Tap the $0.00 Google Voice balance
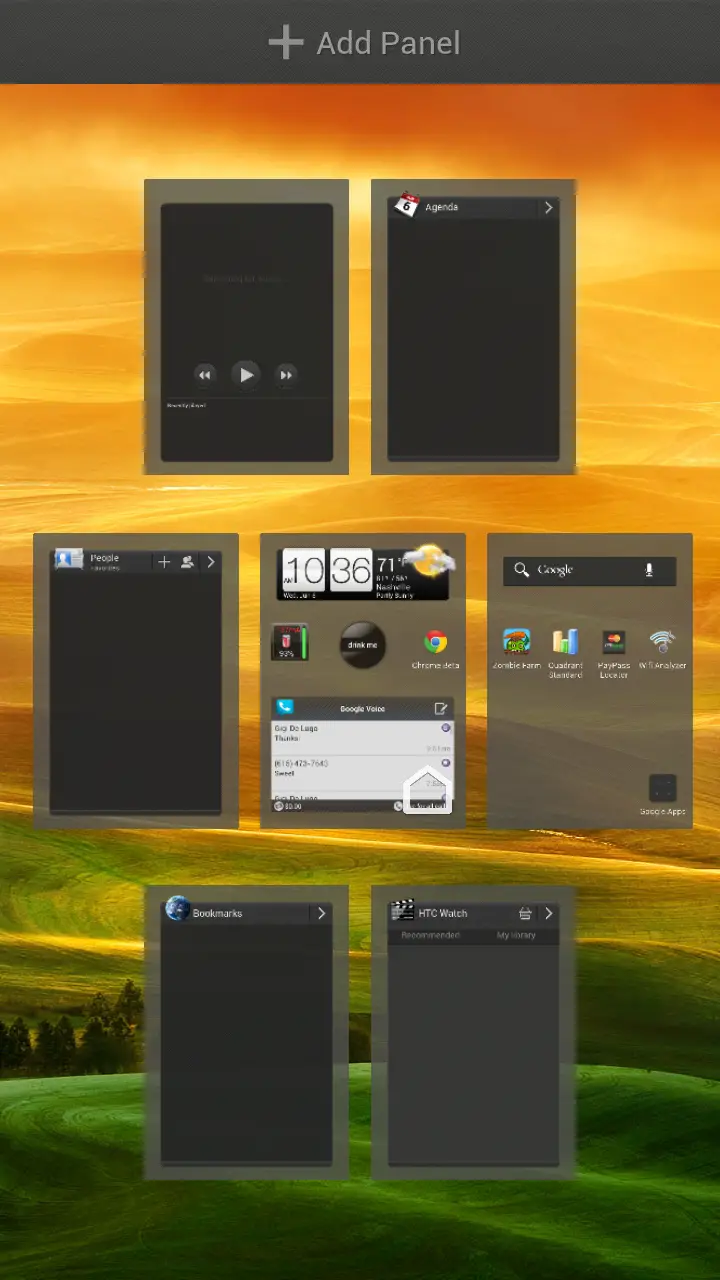Viewport: 720px width, 1280px height. (287, 806)
